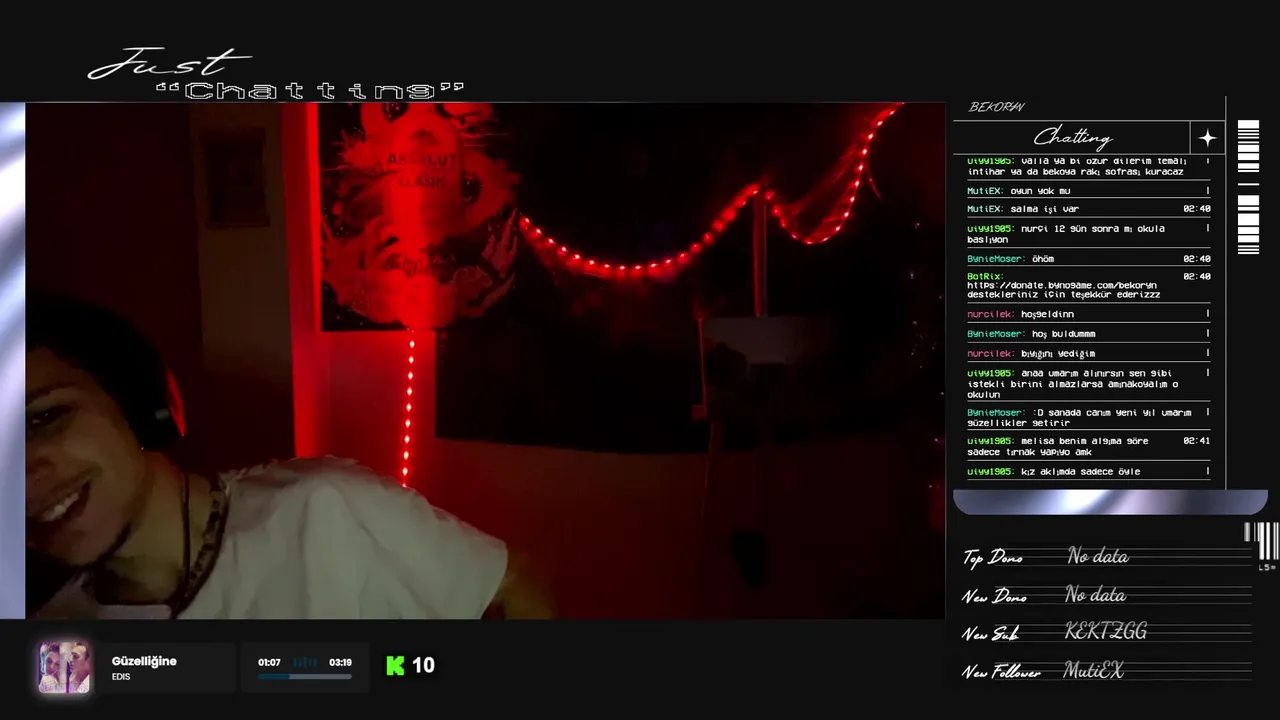Viewport: 1280px width, 720px height.
Task: Click the audio waveform icon in player
Action: (305, 662)
